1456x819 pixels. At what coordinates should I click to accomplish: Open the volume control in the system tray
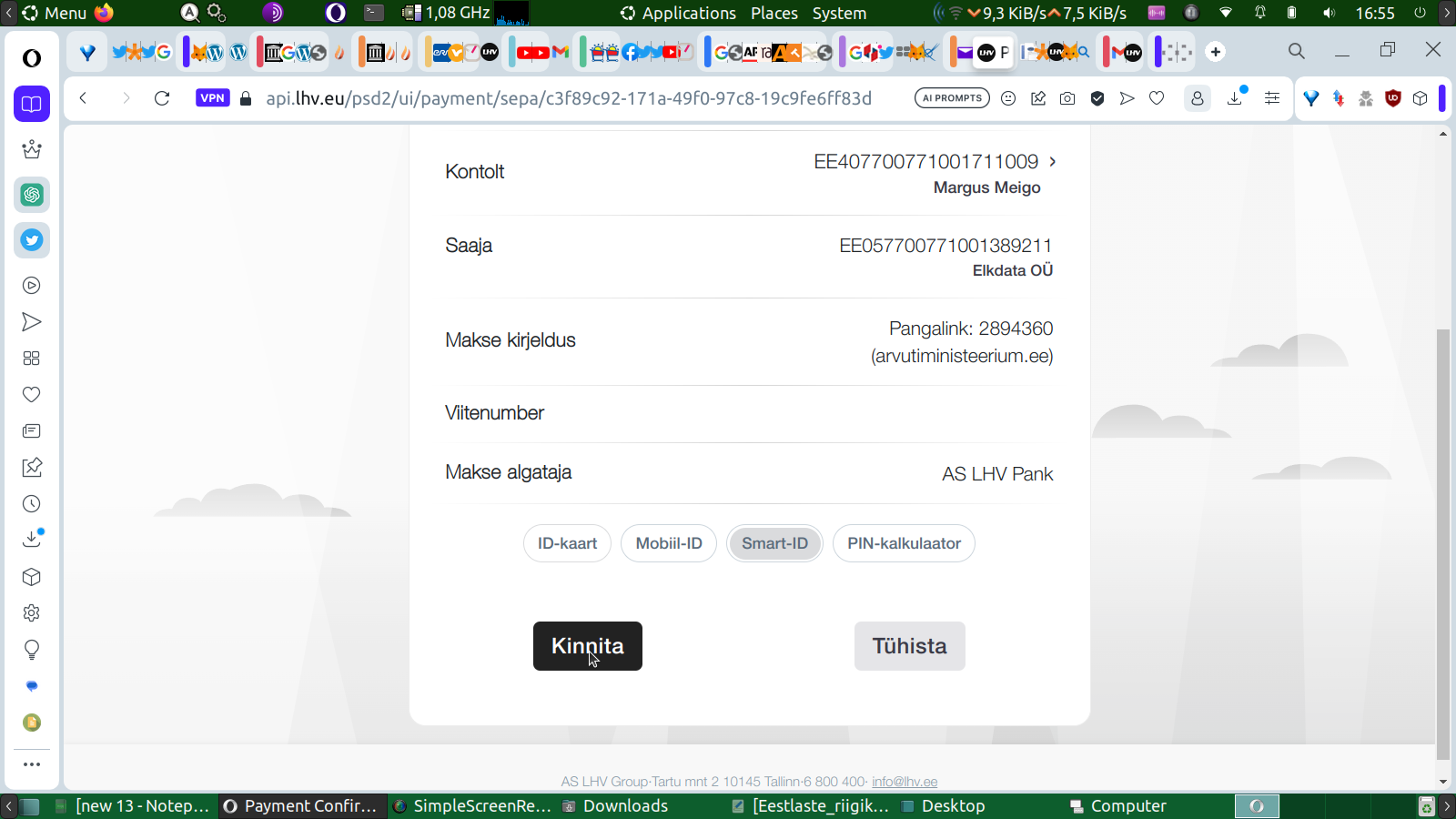click(x=1330, y=13)
